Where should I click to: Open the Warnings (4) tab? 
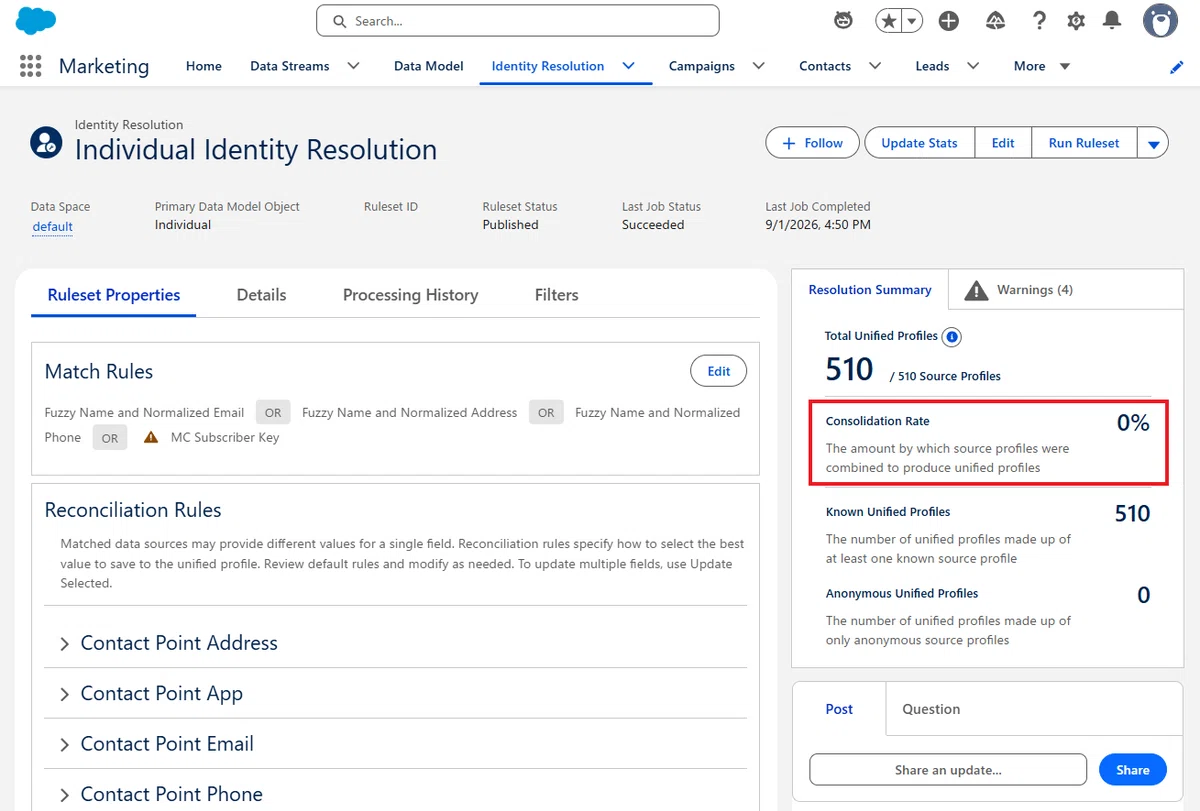click(x=1018, y=290)
